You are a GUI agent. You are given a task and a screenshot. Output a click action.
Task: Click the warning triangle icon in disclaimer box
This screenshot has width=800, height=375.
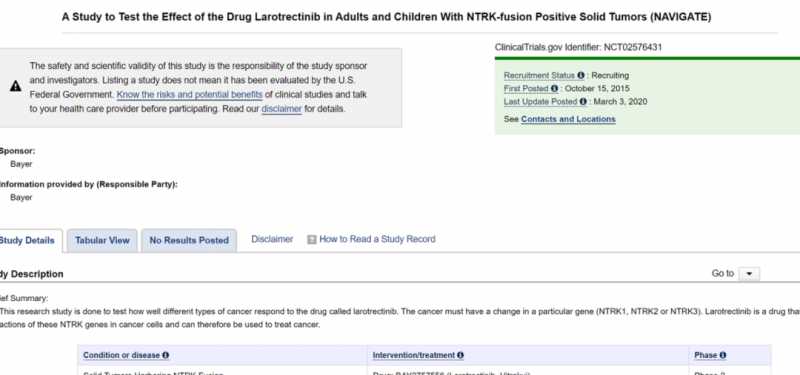[15, 86]
